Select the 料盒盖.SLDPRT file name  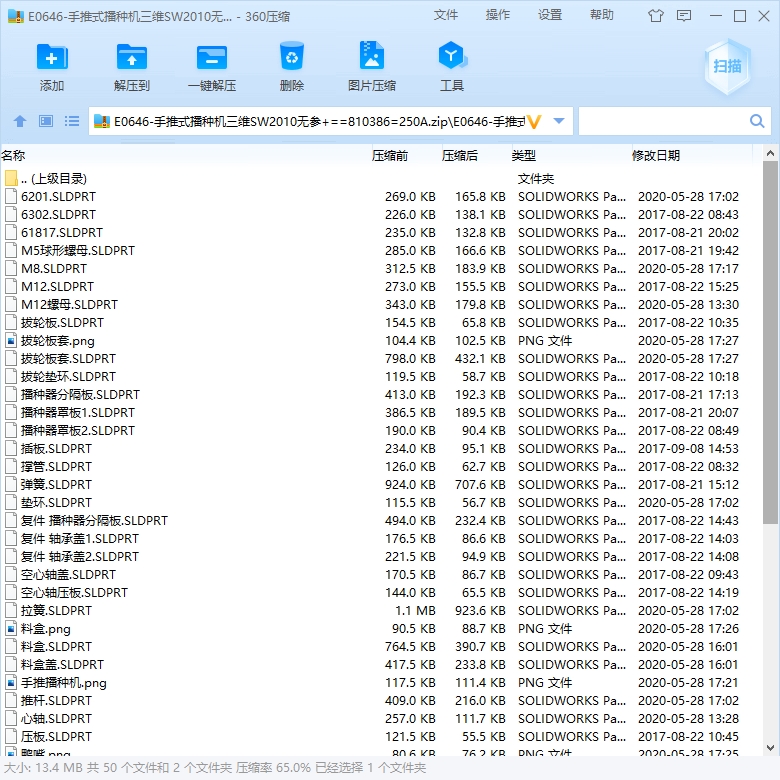click(62, 665)
